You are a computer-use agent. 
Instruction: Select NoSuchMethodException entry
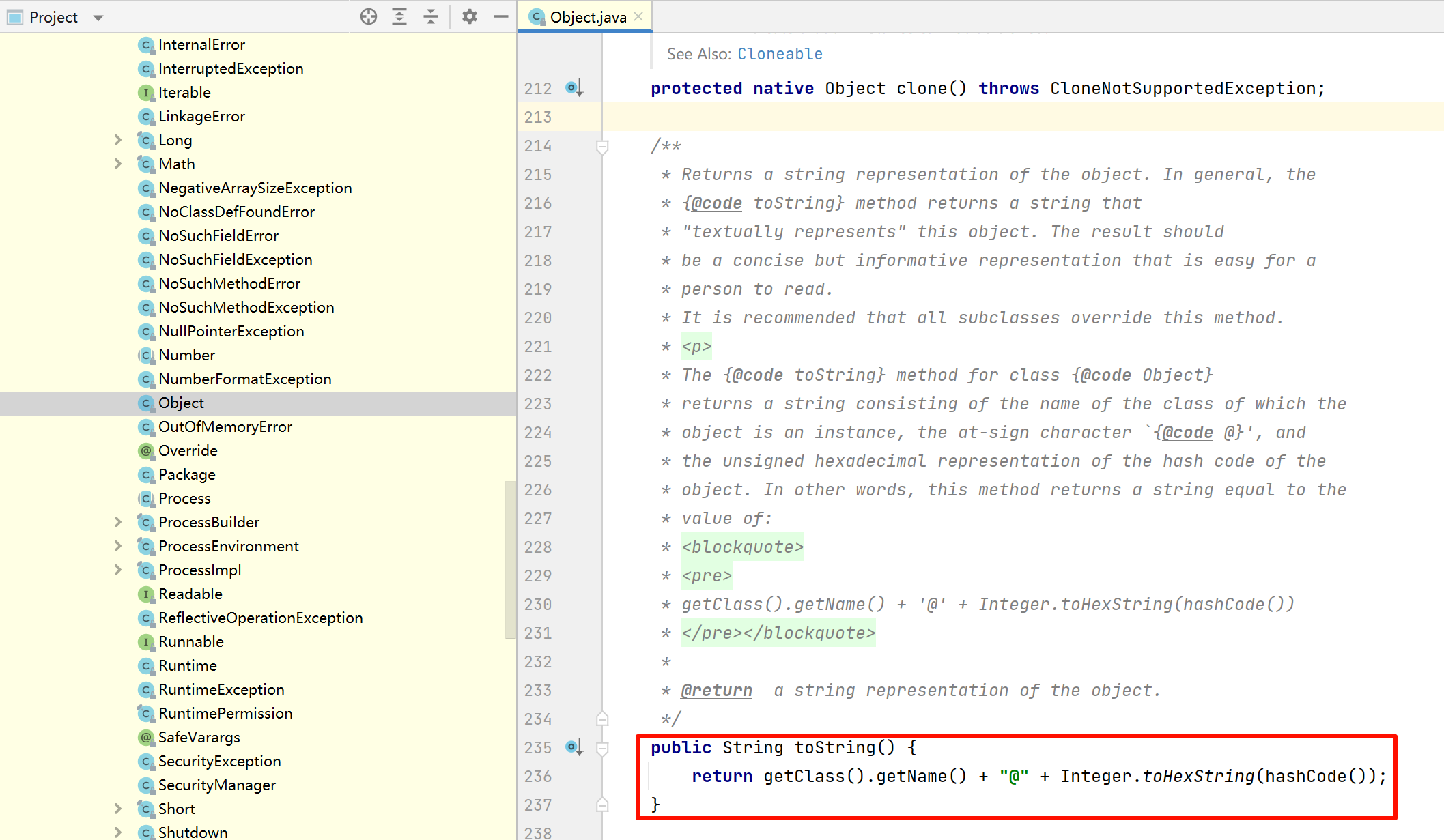(246, 308)
